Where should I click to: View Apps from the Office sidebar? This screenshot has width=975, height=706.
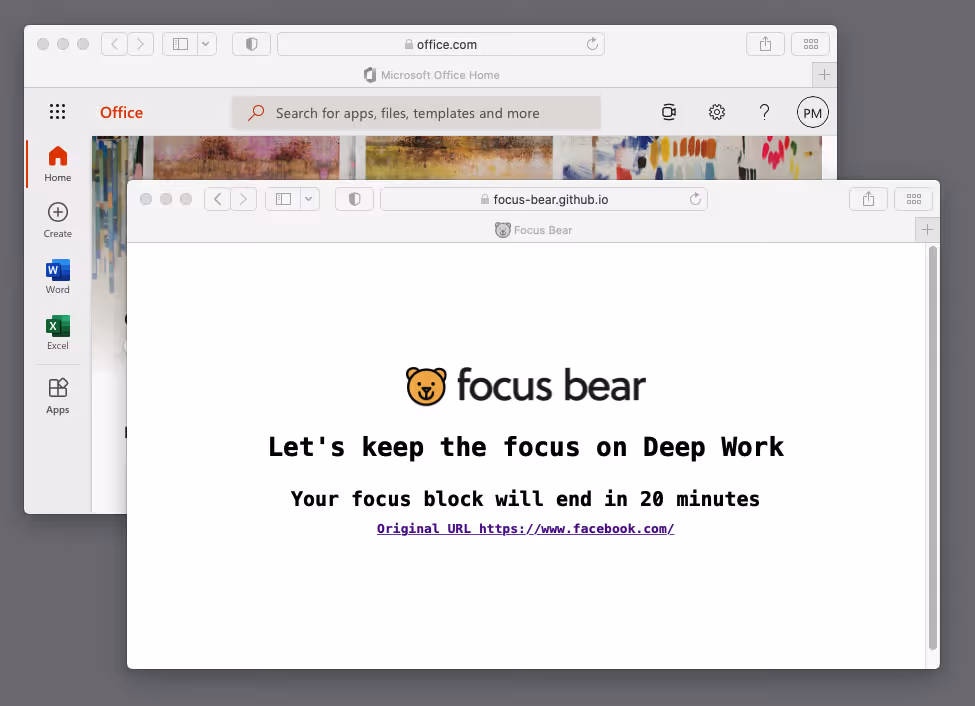57,392
